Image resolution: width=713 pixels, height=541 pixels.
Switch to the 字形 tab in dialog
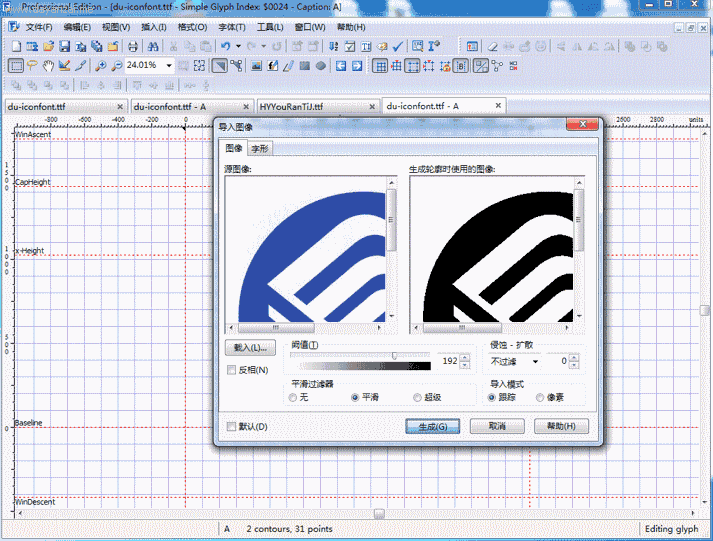click(x=260, y=148)
